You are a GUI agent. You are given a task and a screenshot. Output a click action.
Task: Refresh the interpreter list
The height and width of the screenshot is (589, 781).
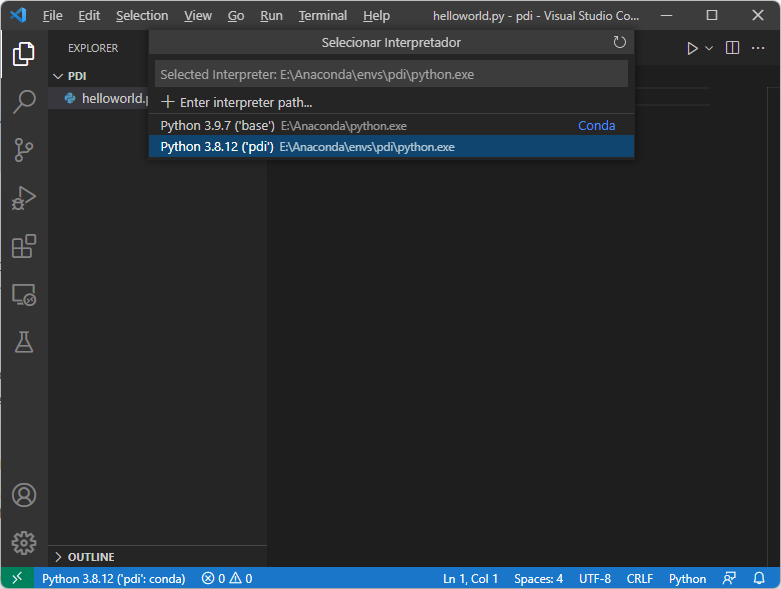tap(619, 42)
